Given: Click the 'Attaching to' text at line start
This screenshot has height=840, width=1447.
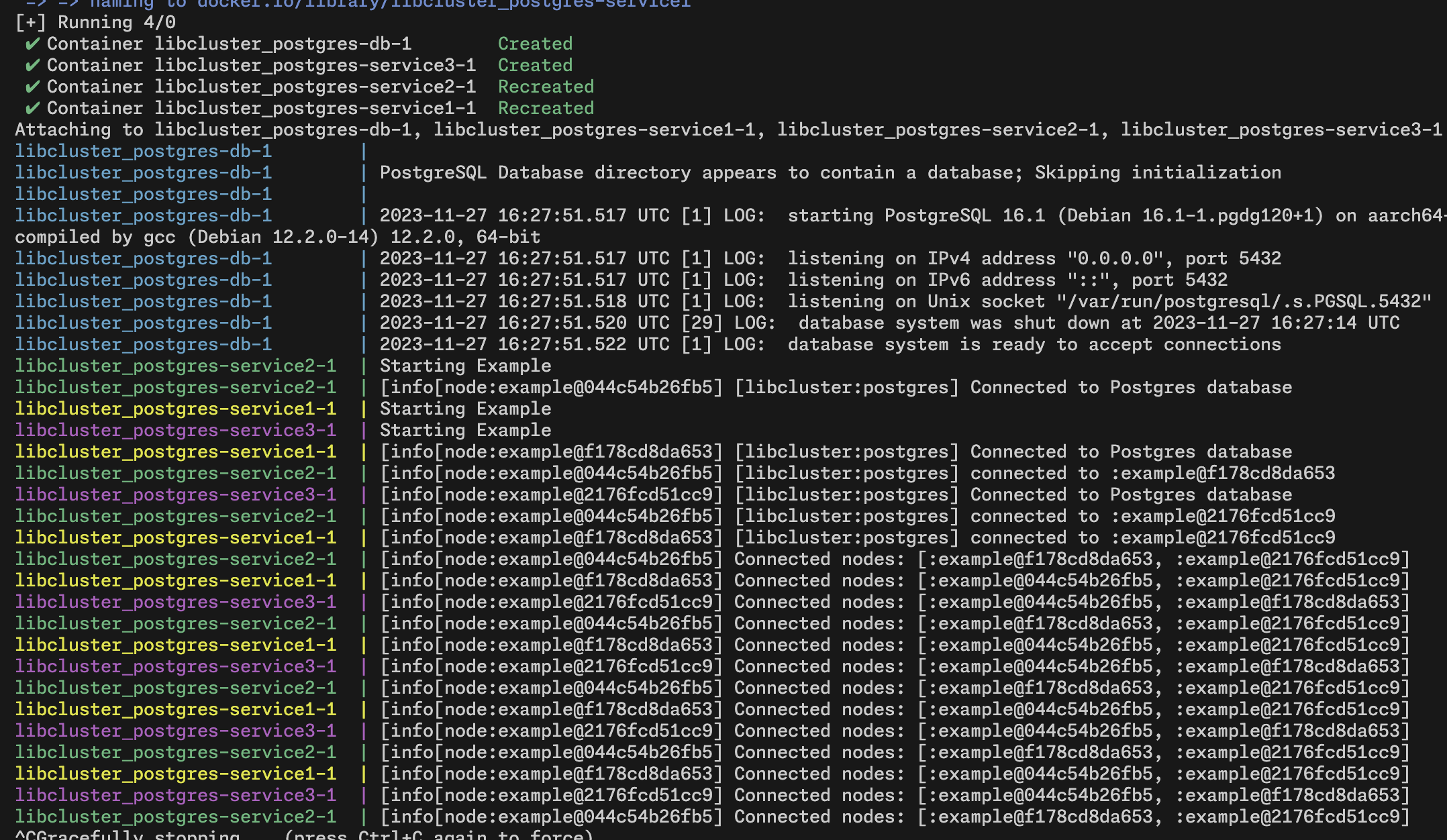Looking at the screenshot, I should 79,130.
